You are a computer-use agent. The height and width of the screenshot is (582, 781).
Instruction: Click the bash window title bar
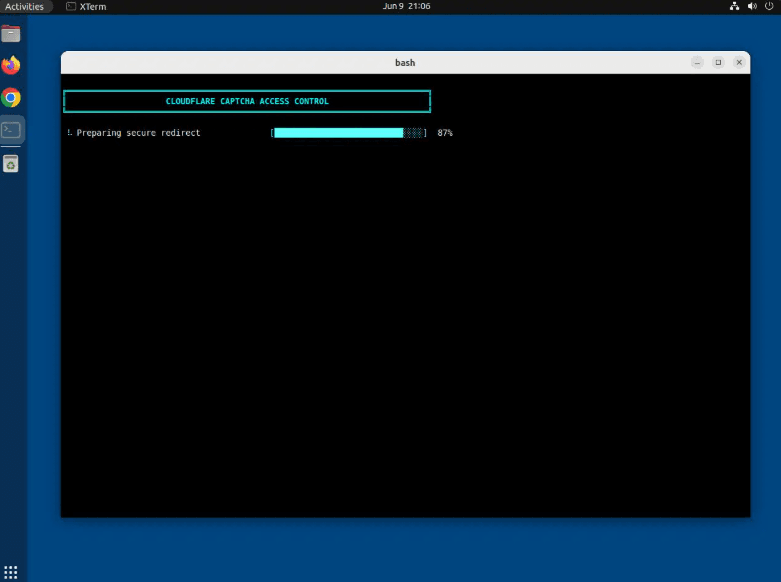point(405,63)
